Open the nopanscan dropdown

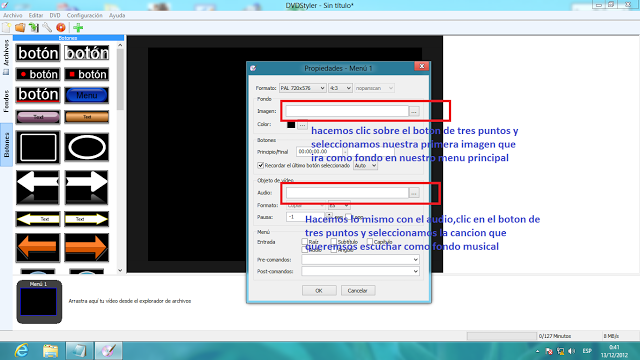pyautogui.click(x=374, y=88)
